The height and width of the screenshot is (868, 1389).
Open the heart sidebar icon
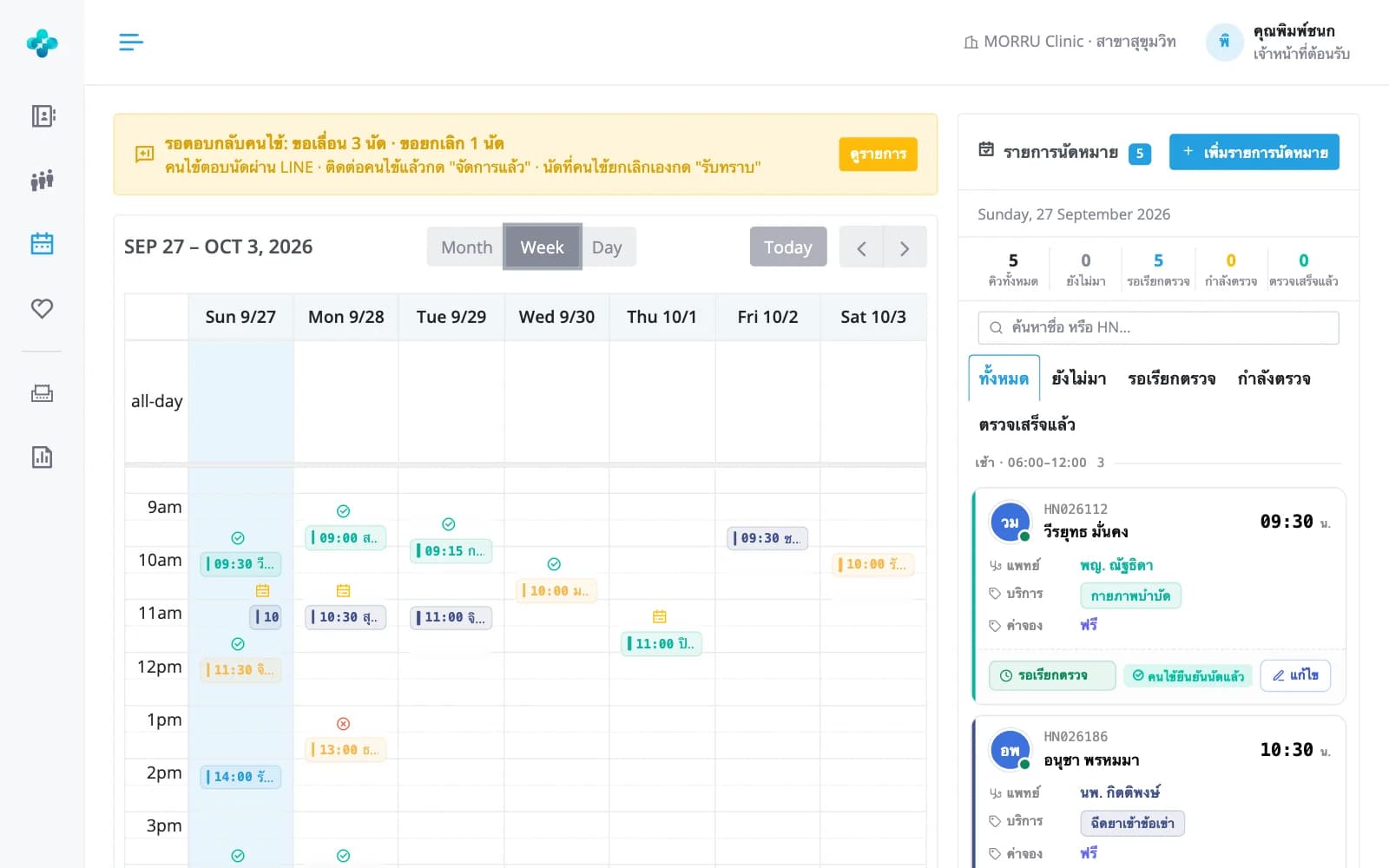click(42, 308)
